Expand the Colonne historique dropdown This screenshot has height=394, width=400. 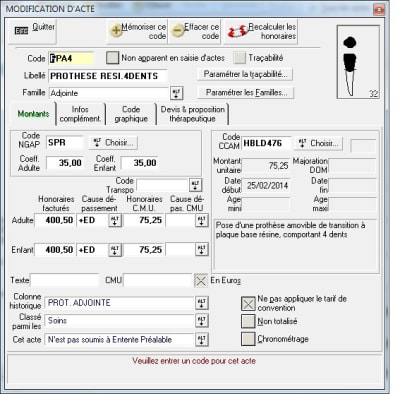point(202,303)
